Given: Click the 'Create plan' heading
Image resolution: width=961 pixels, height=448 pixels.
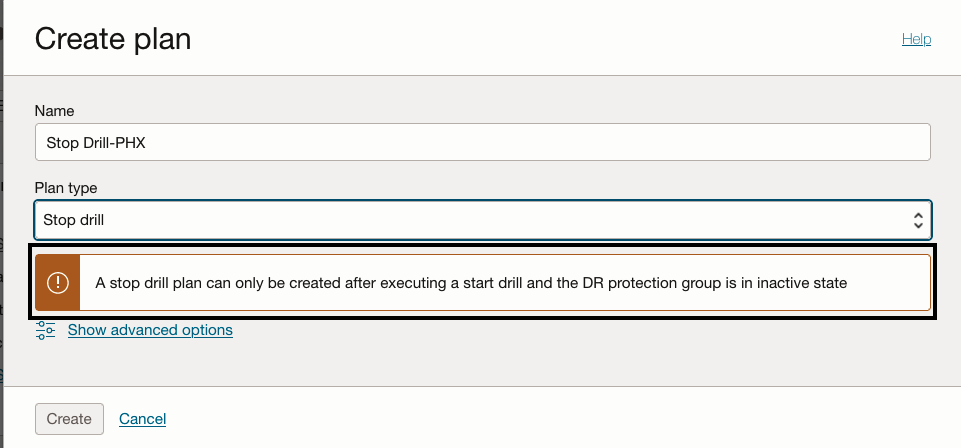Looking at the screenshot, I should coord(113,40).
